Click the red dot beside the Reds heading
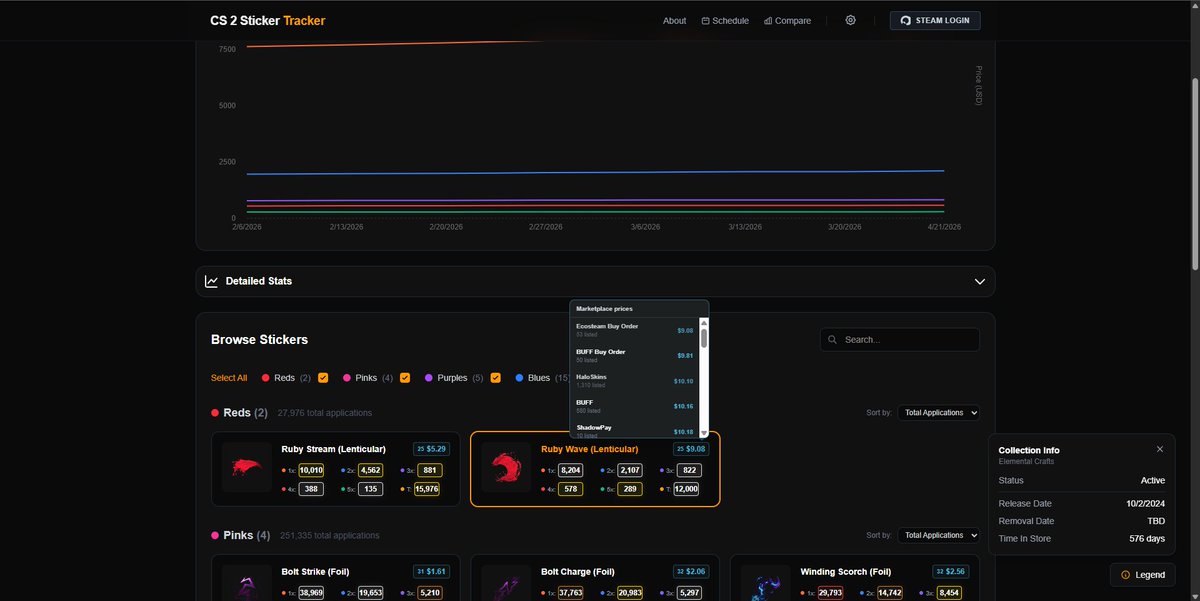 click(215, 412)
